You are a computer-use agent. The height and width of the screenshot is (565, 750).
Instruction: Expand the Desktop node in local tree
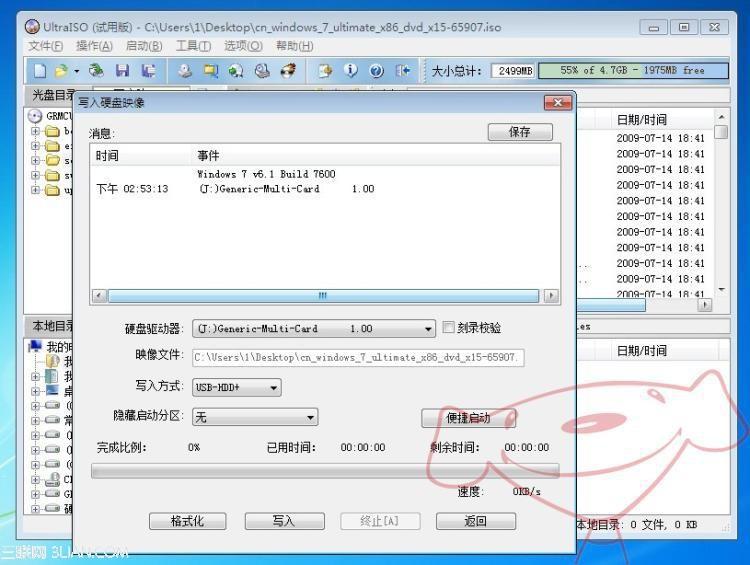(35, 391)
